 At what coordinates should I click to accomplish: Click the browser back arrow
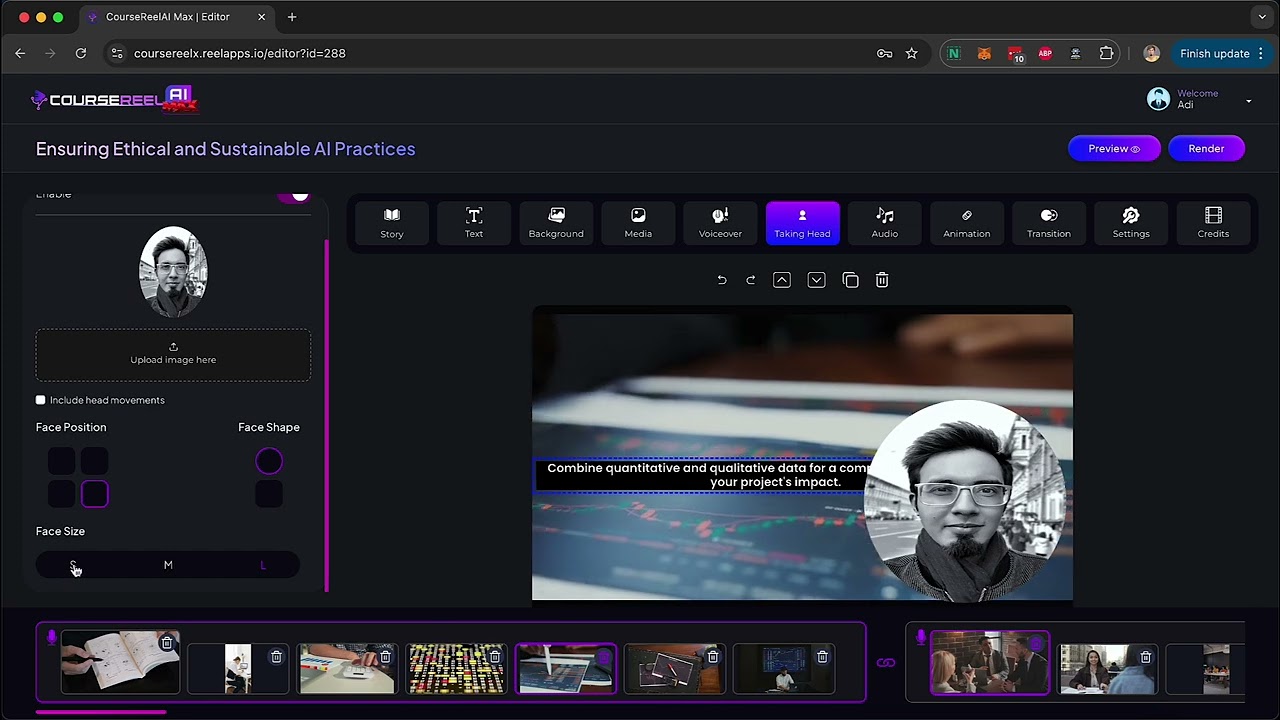click(x=20, y=53)
